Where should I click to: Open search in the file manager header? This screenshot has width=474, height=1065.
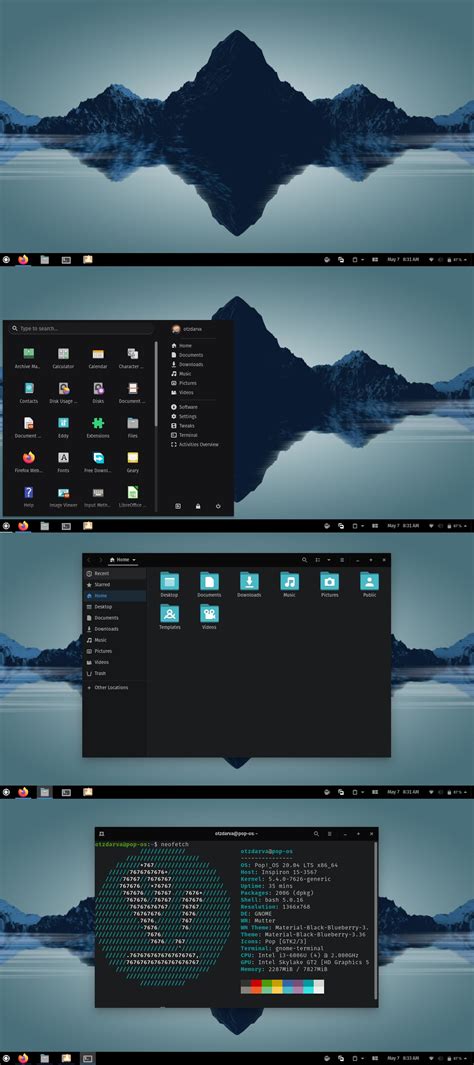[305, 560]
